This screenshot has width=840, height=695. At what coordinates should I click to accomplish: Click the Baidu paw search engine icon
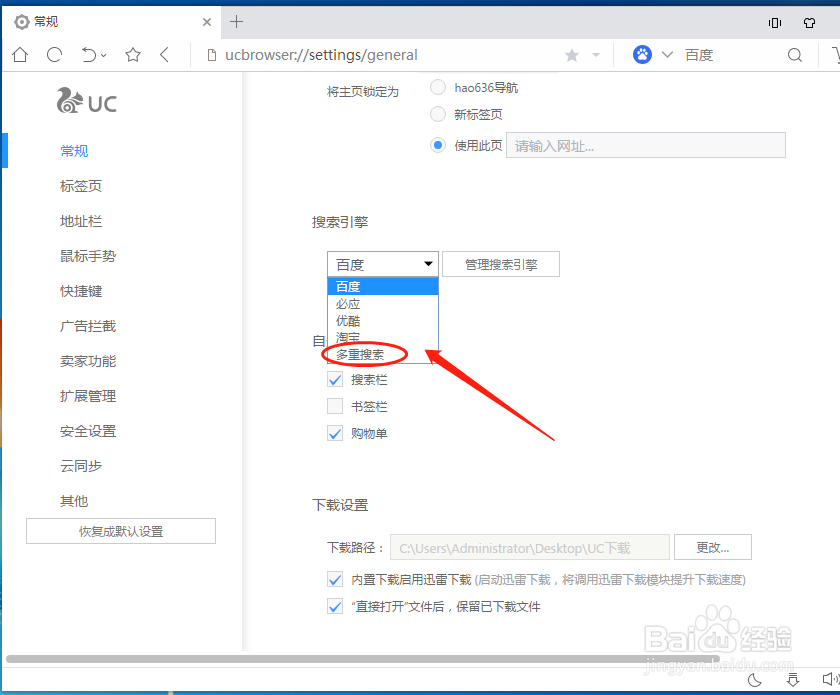(x=641, y=54)
